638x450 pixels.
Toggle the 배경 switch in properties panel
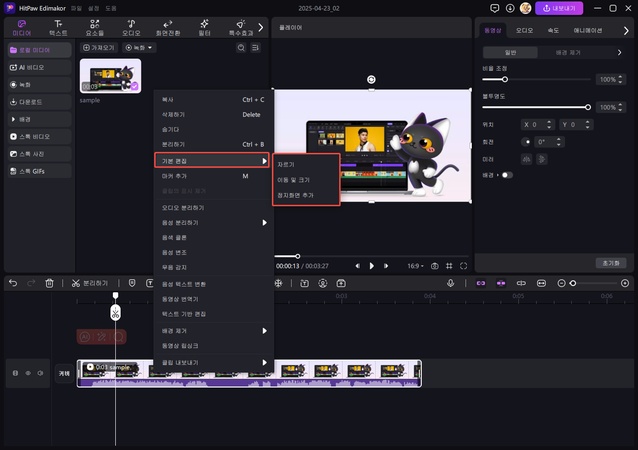point(507,175)
